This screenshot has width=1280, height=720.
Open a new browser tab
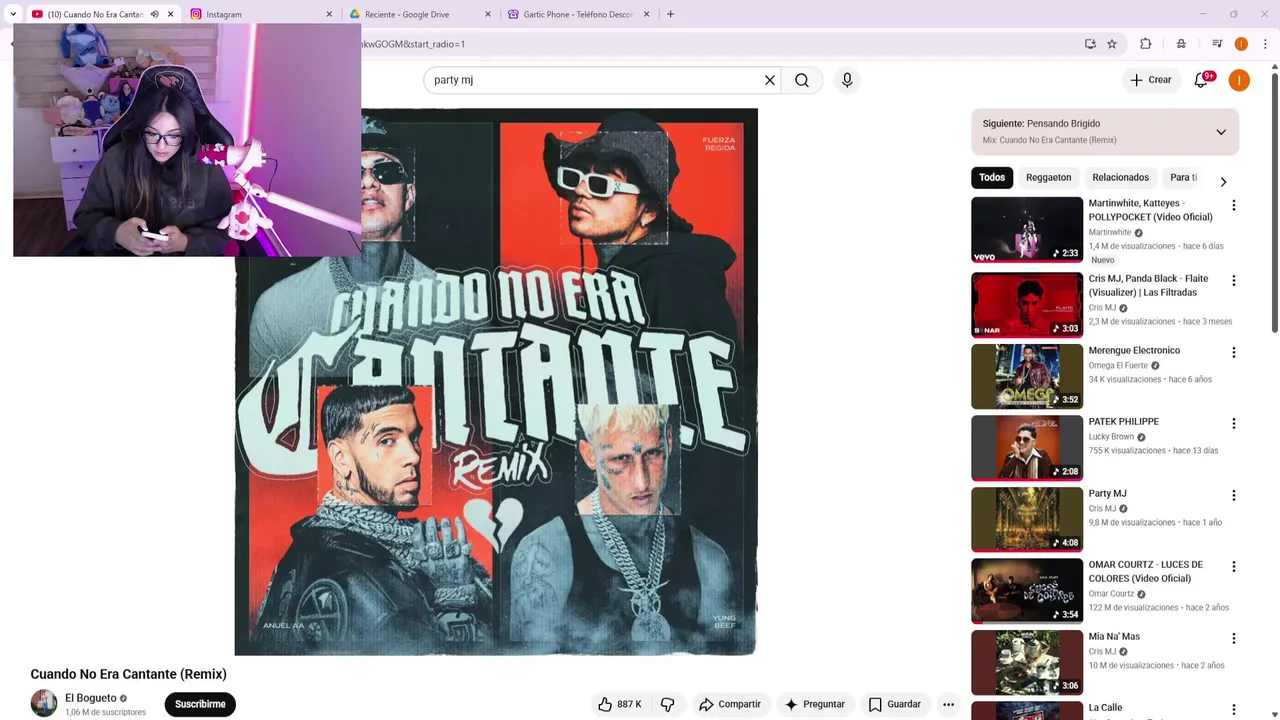pyautogui.click(x=670, y=14)
